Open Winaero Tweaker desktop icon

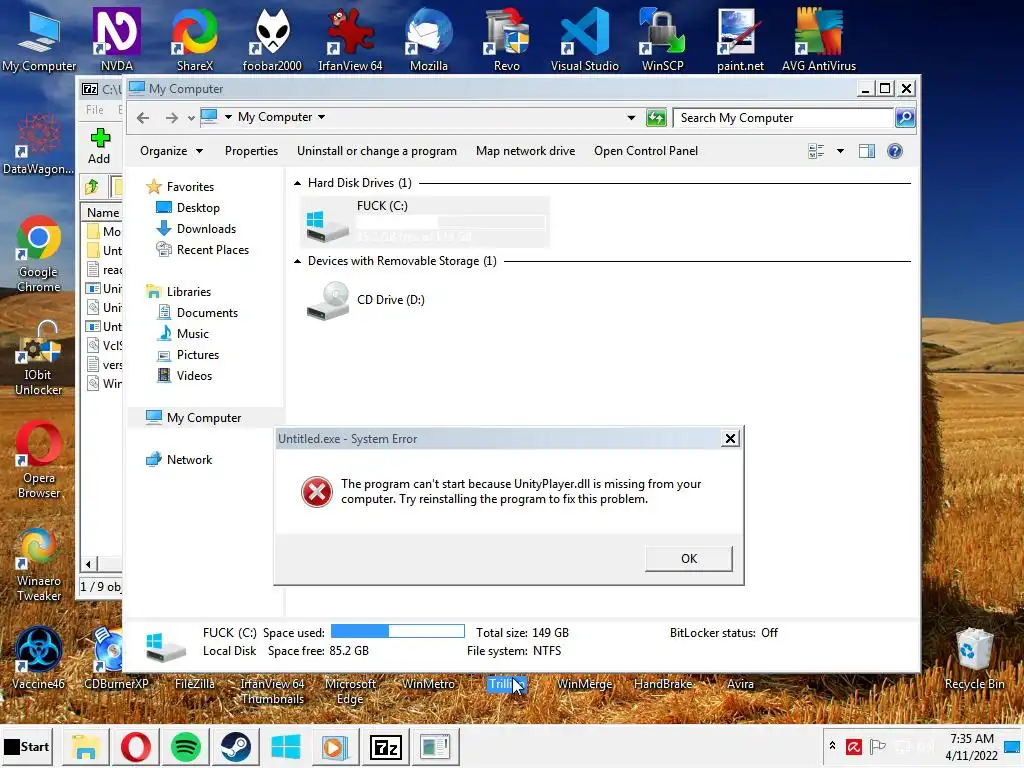click(39, 564)
